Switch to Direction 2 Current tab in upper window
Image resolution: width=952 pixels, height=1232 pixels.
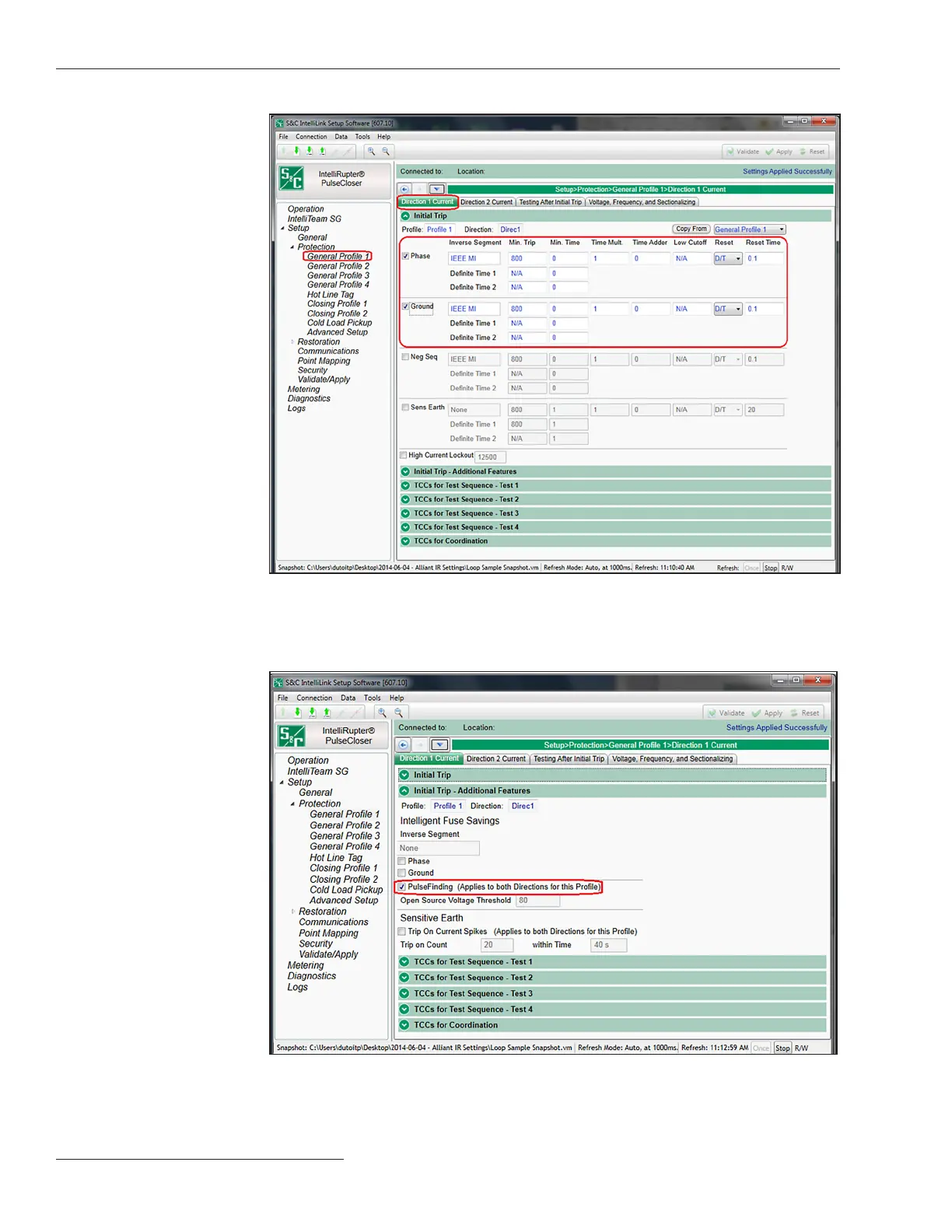click(x=487, y=202)
